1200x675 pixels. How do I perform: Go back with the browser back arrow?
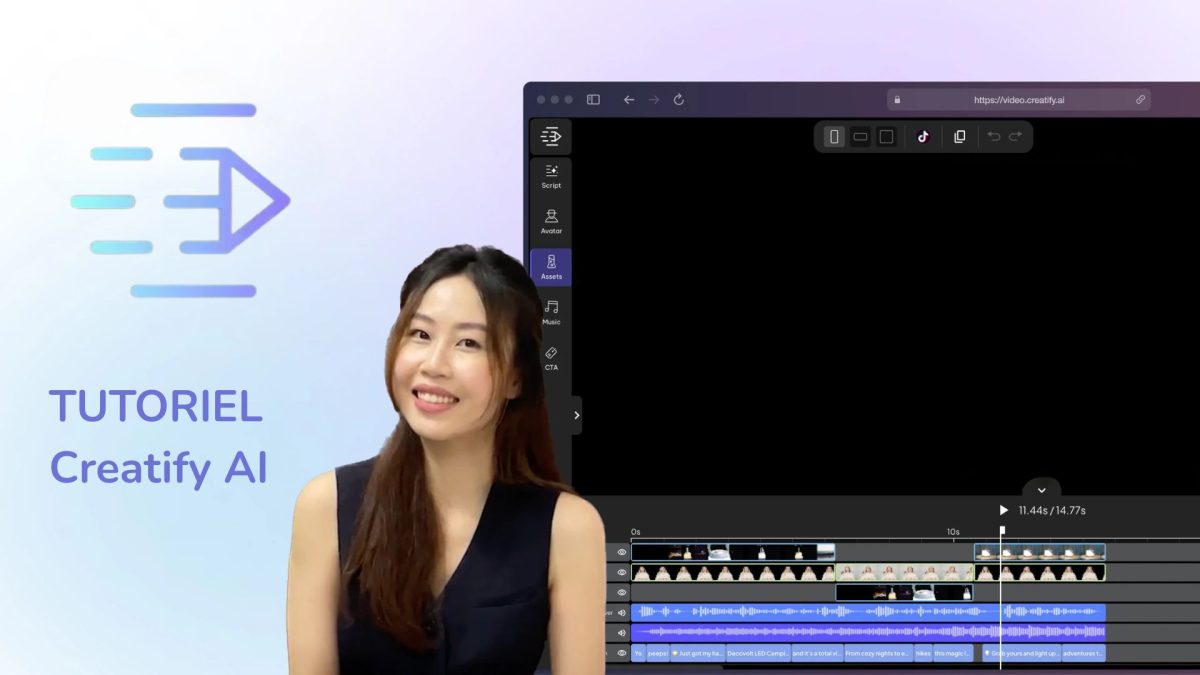[629, 99]
